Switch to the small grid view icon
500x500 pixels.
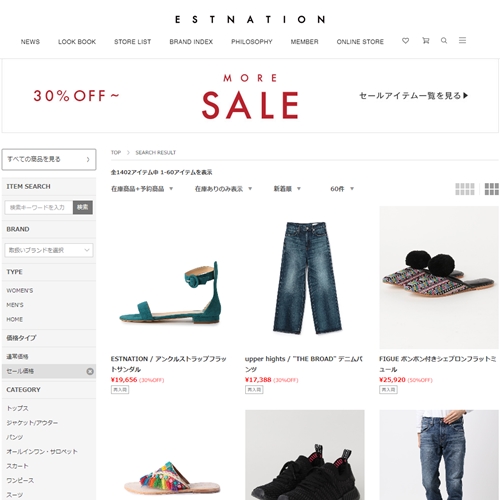(x=465, y=189)
